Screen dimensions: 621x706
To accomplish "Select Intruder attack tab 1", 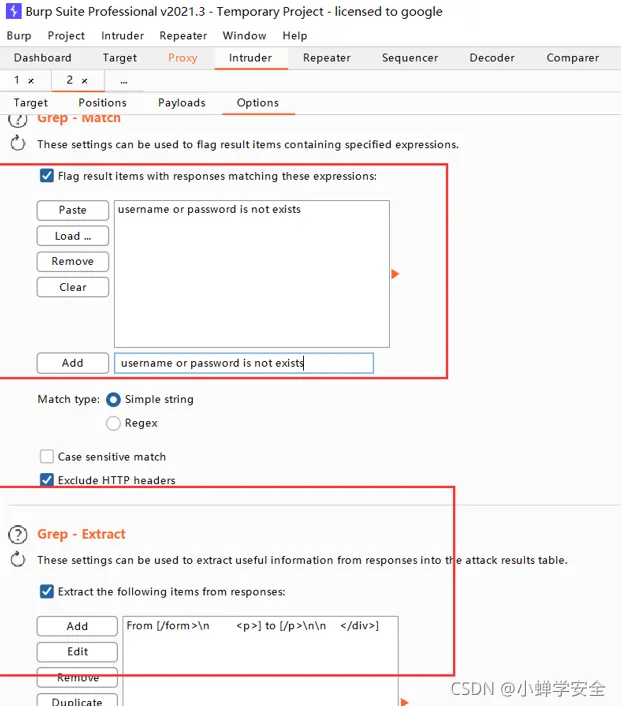I will pos(17,80).
